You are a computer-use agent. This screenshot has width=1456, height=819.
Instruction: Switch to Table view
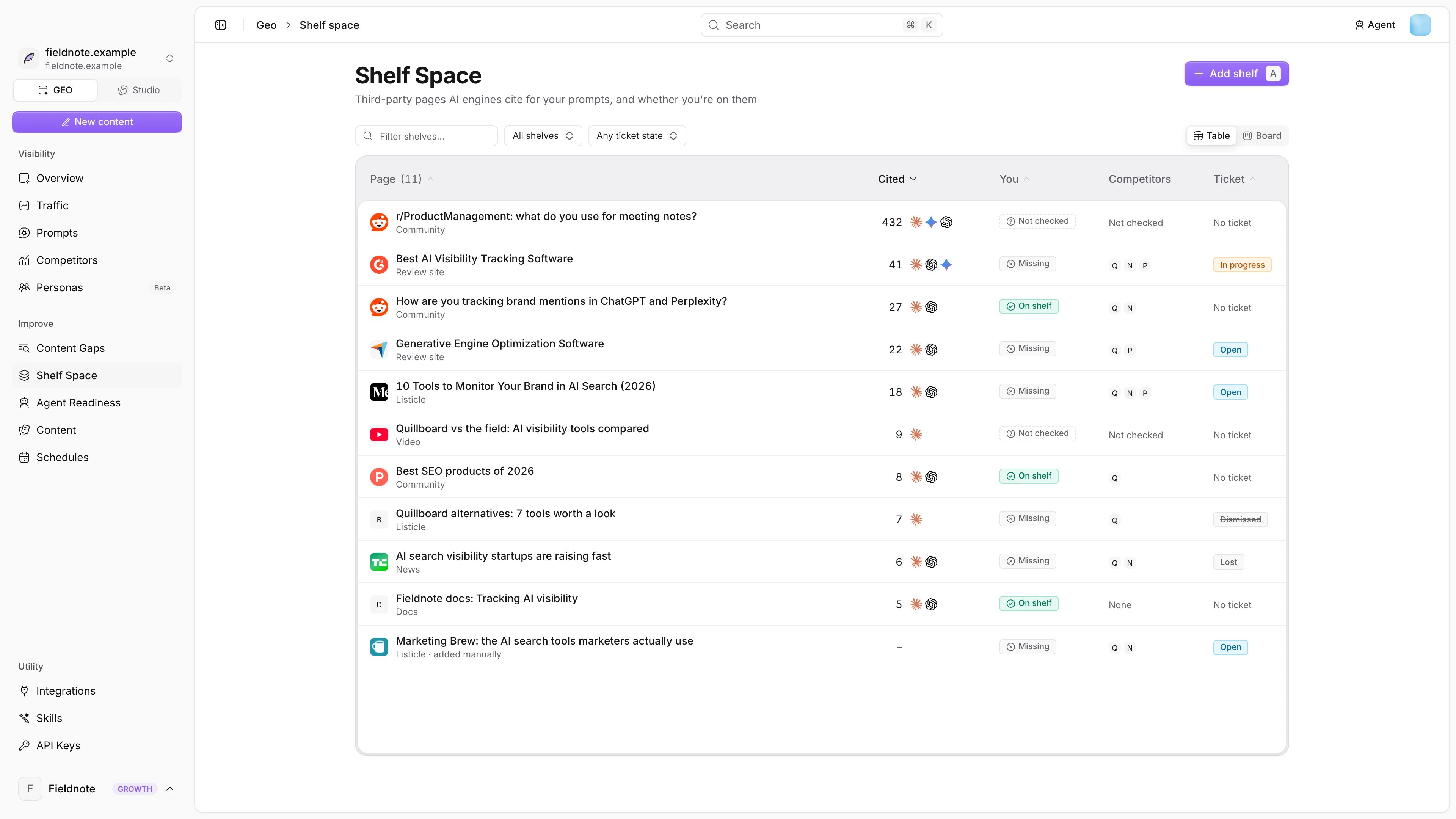coord(1211,136)
